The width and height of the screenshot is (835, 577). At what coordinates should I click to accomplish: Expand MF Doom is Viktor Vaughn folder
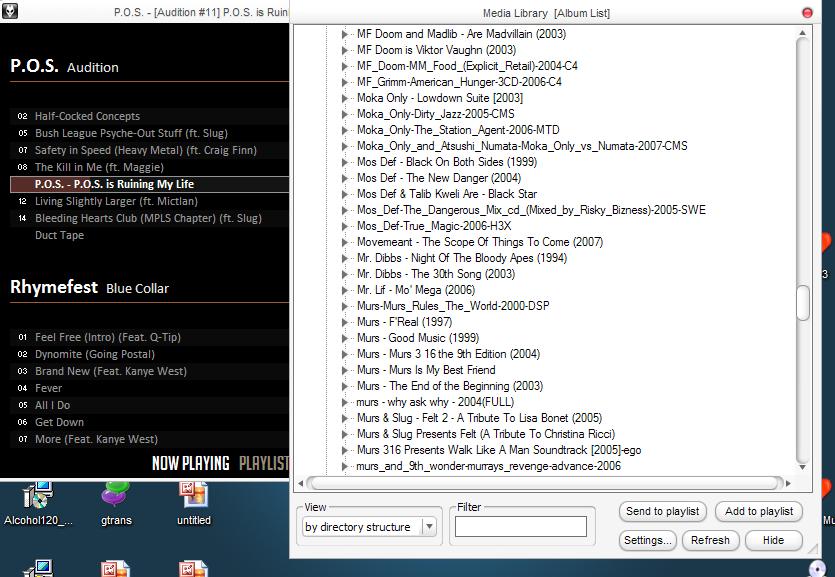coord(345,50)
